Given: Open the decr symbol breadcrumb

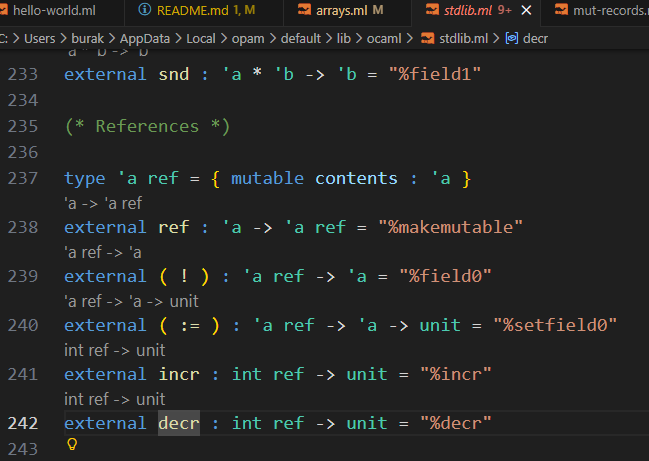Looking at the screenshot, I should [535, 38].
